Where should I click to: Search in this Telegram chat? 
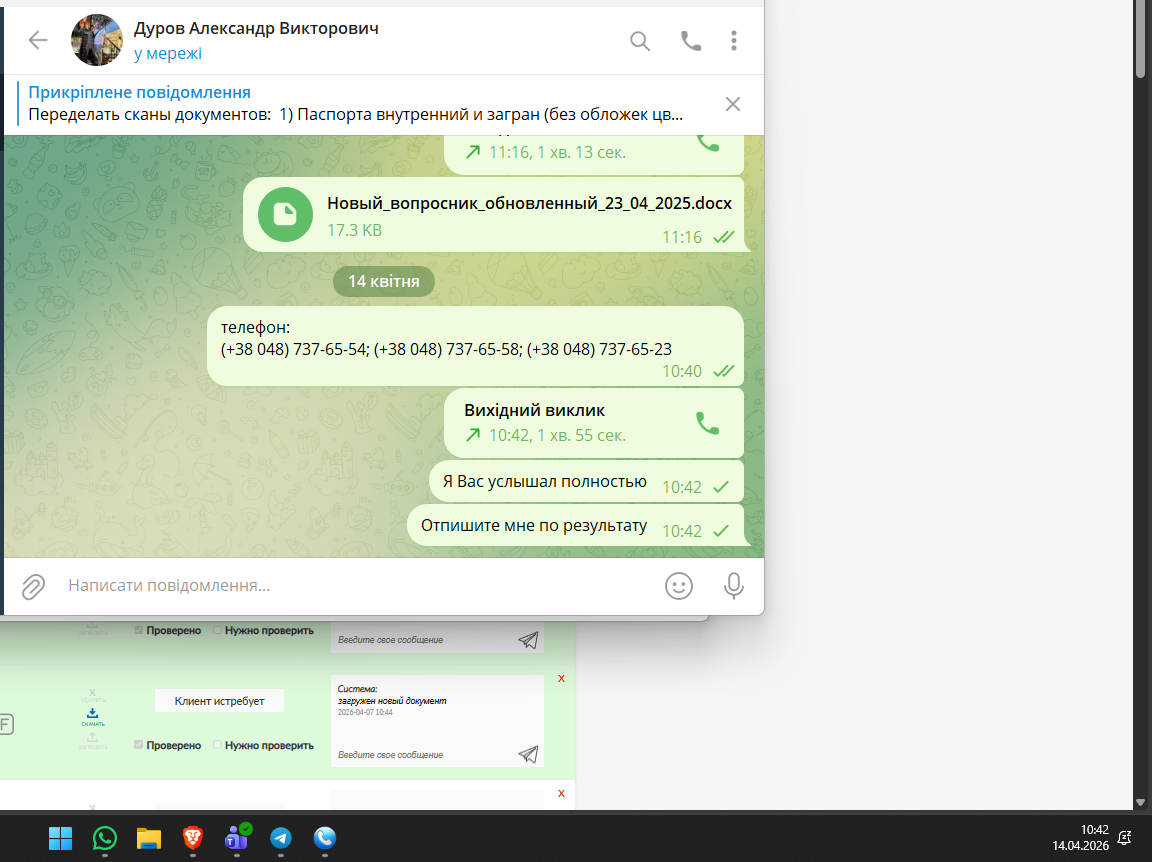click(640, 41)
